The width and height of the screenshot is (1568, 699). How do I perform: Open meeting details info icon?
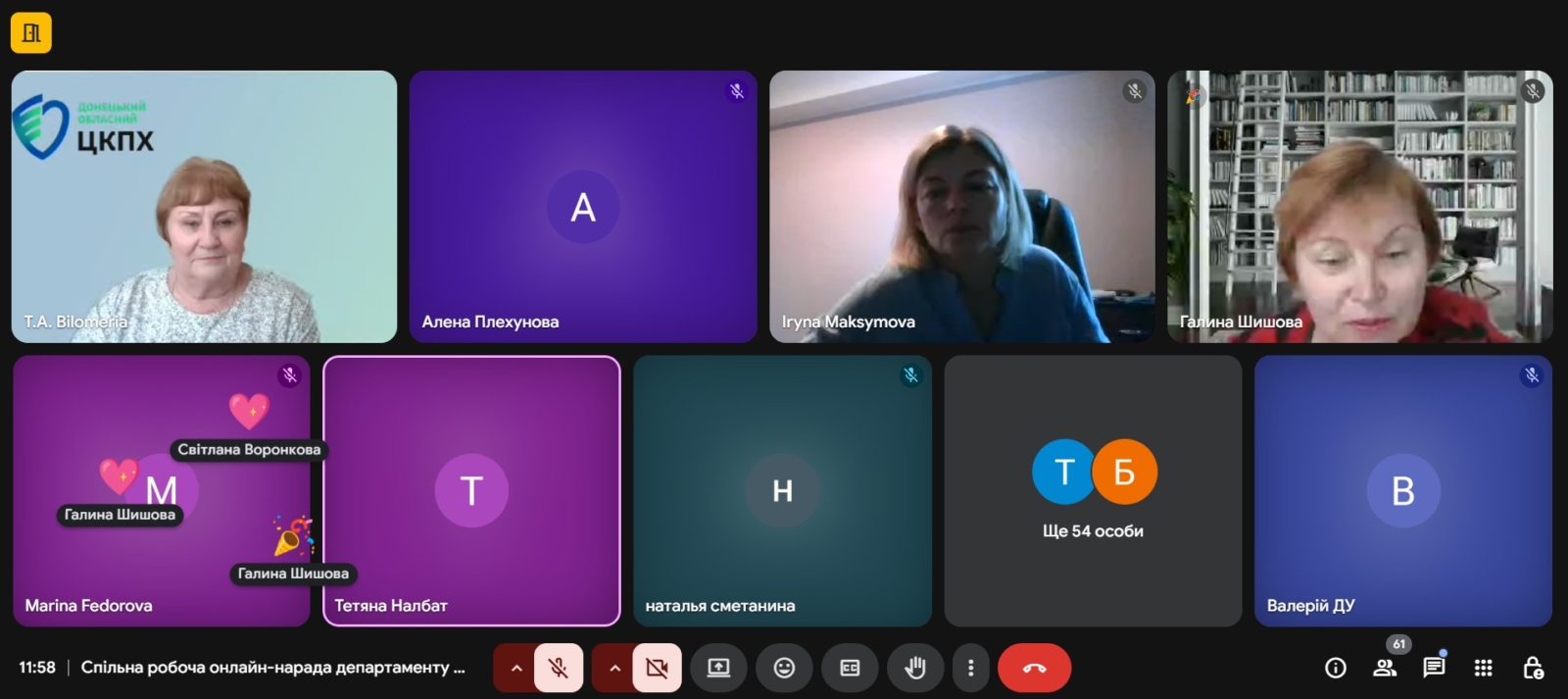1335,668
